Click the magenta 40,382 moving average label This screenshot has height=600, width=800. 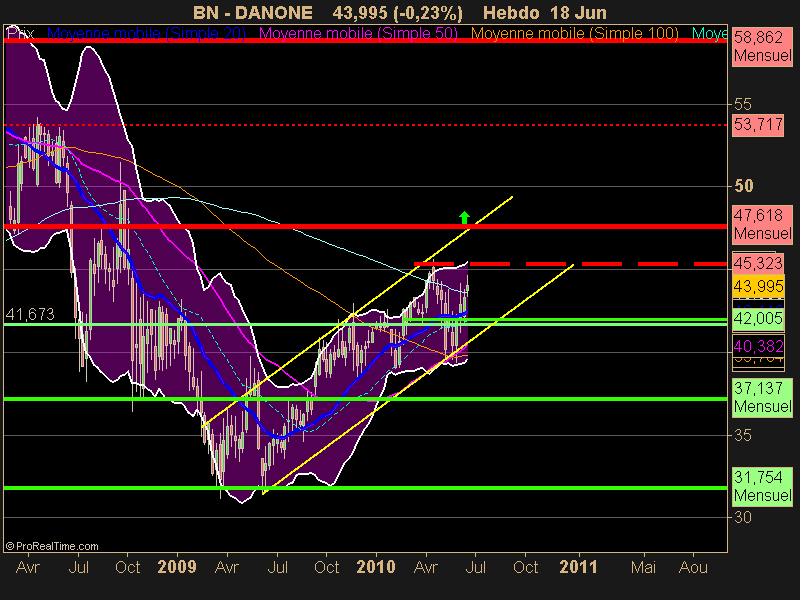(x=758, y=346)
